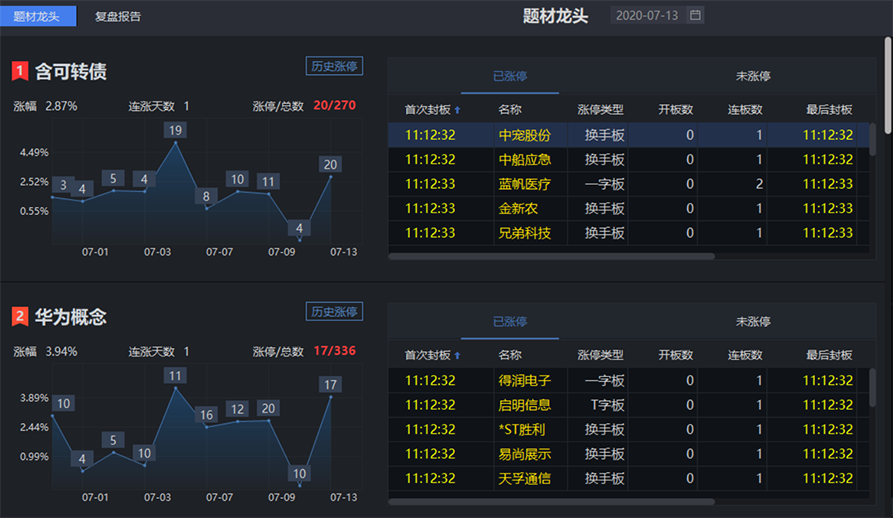Click 连板数 column header in 含可转债 table
This screenshot has height=518, width=893.
click(745, 110)
